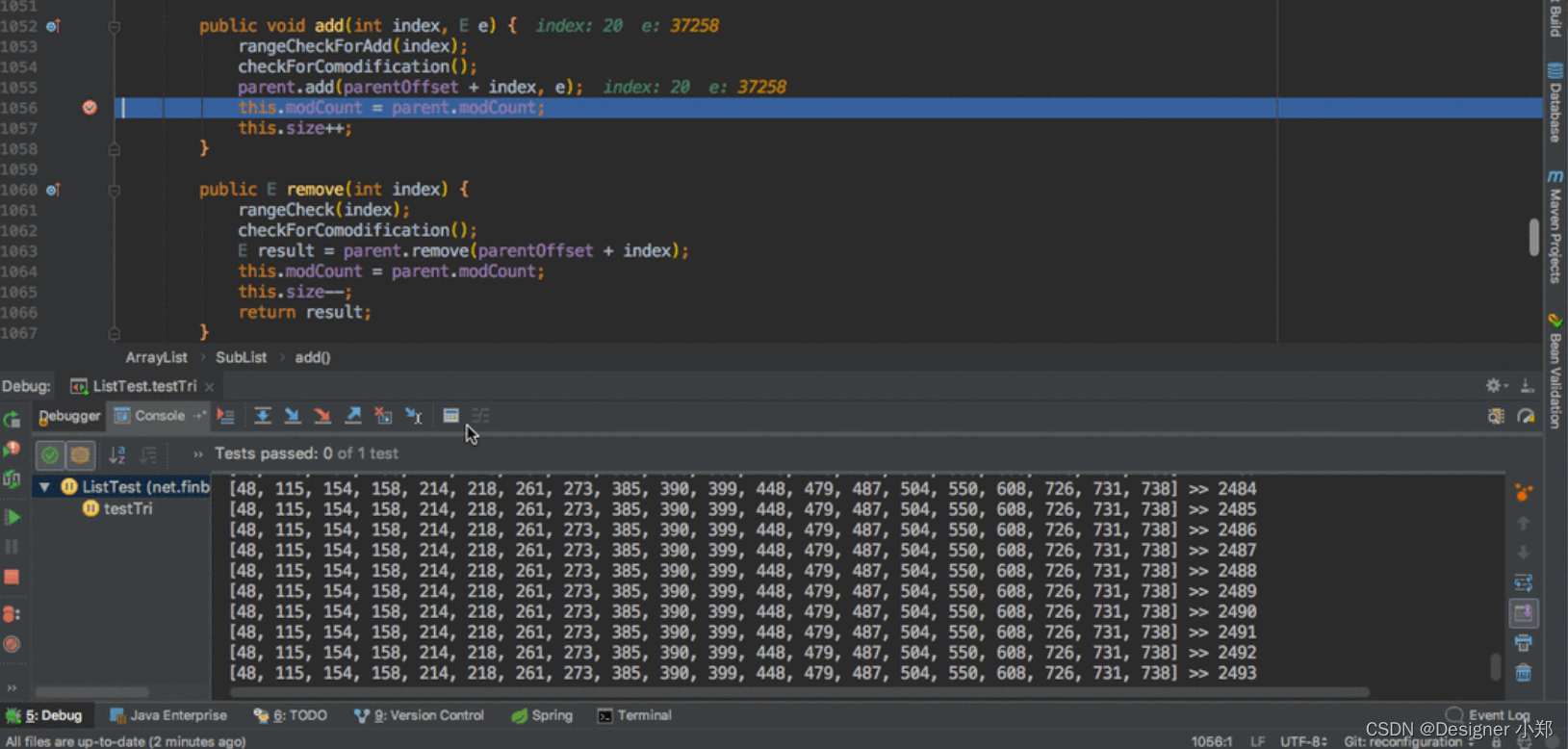Click Show Execution Point icon
The image size is (1568, 749).
tap(225, 416)
